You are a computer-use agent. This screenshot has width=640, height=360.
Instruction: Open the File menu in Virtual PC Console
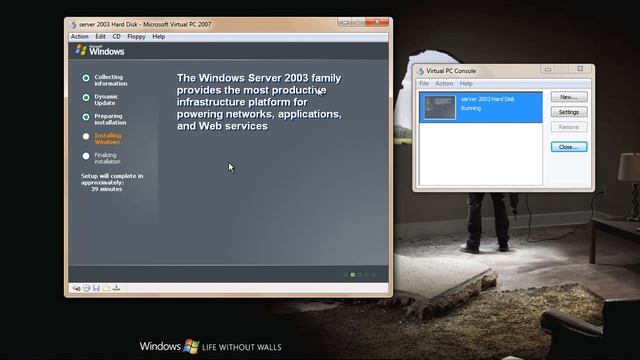tap(424, 84)
